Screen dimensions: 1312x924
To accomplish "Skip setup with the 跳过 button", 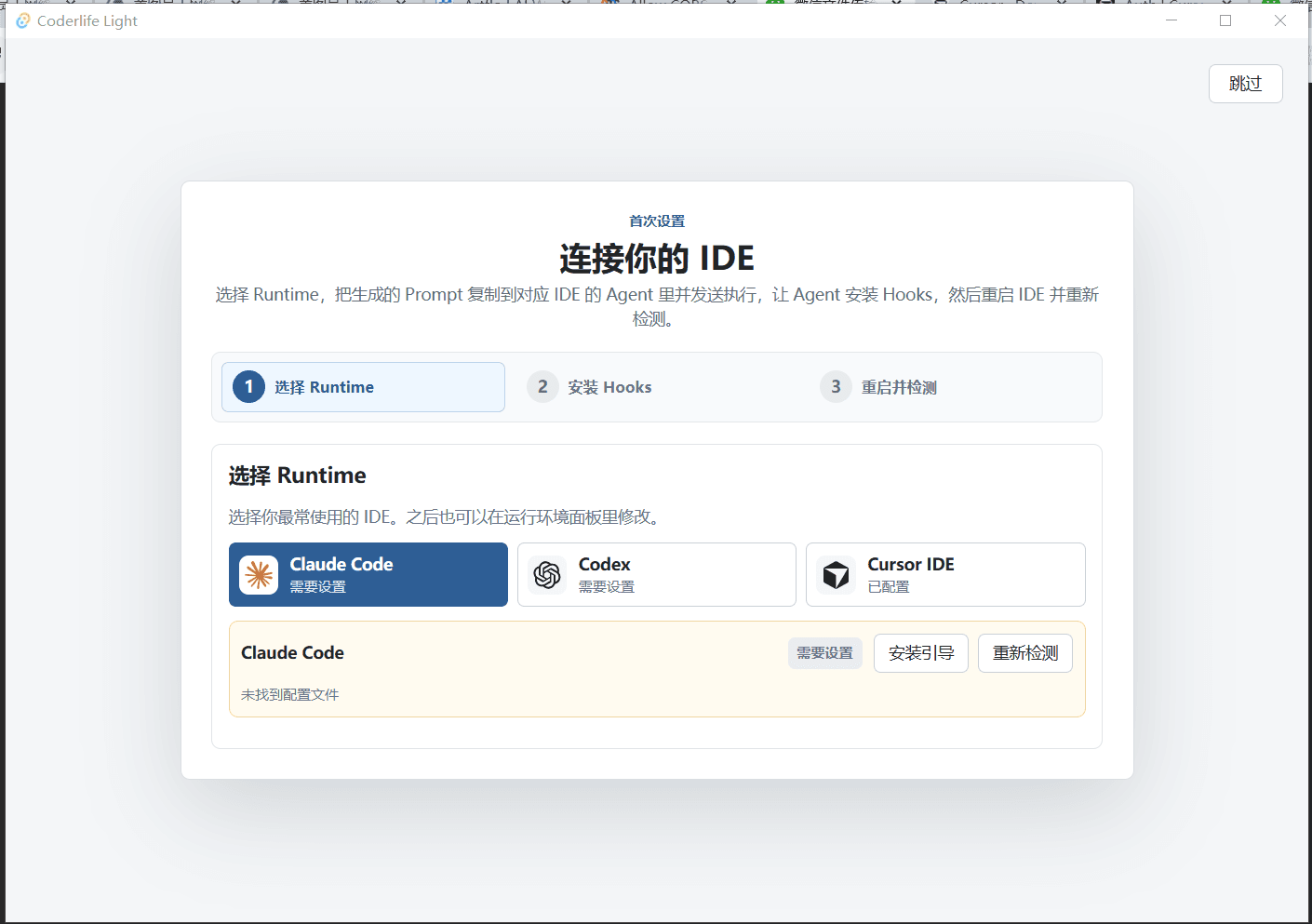I will click(1246, 84).
